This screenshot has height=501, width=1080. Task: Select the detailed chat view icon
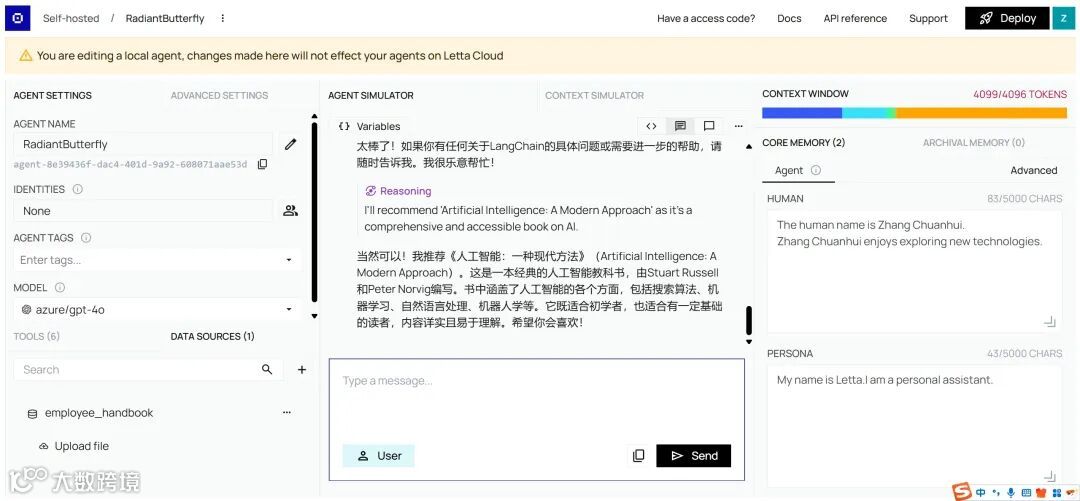pyautogui.click(x=680, y=126)
